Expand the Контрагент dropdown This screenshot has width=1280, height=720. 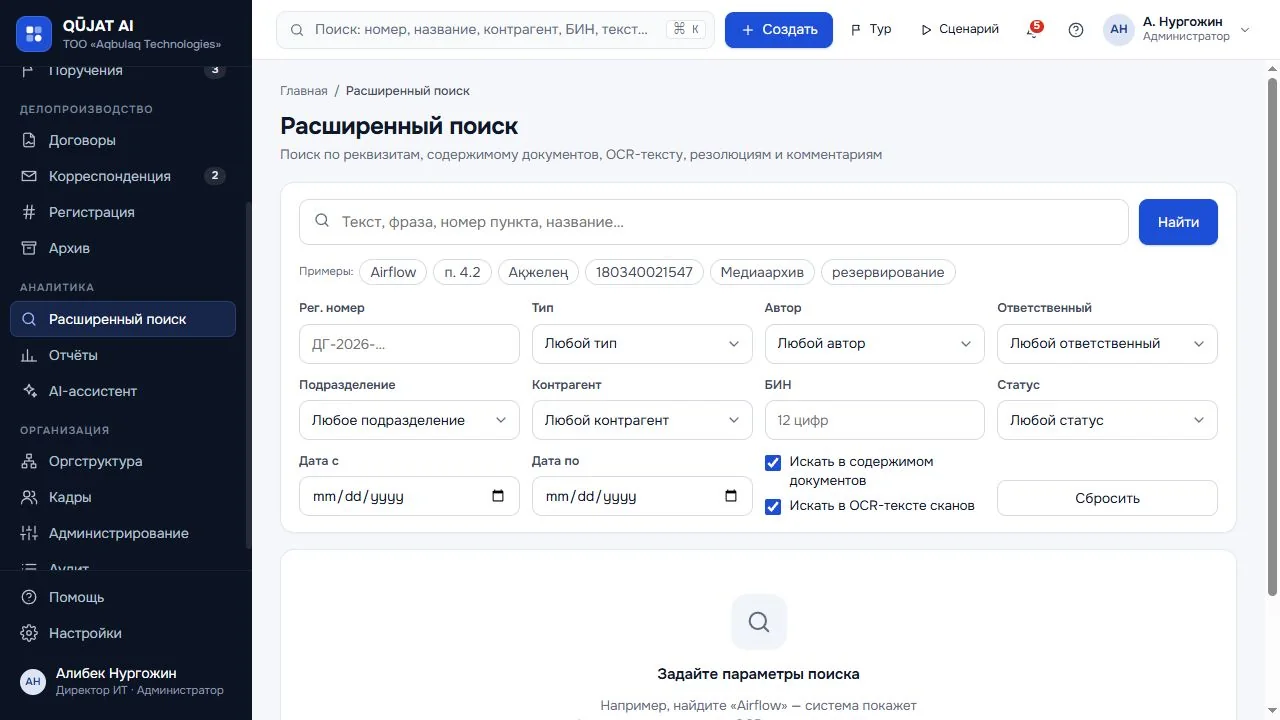pos(642,420)
